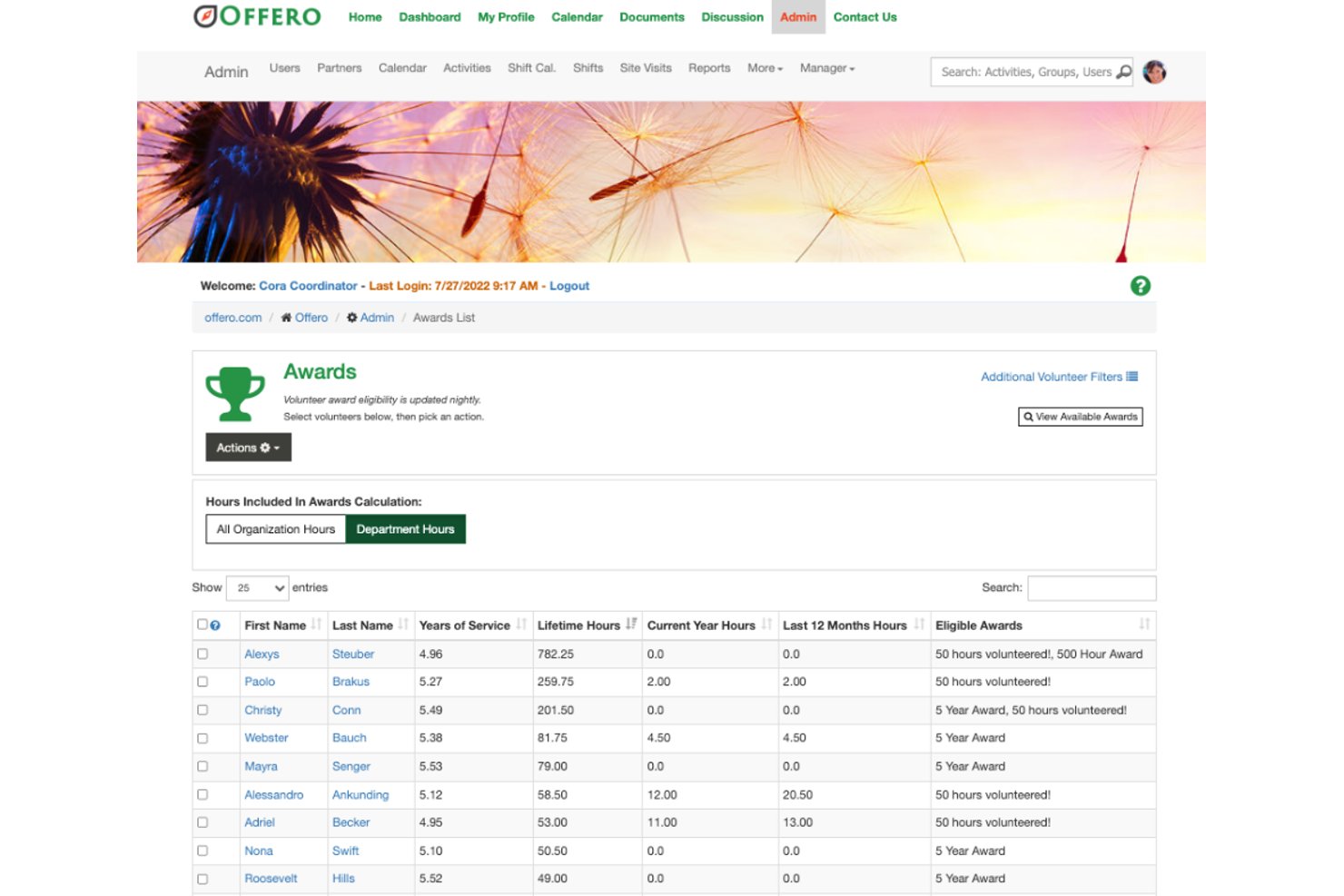Open Calendar in top navigation
Screen dimensions: 1344x896
[577, 17]
